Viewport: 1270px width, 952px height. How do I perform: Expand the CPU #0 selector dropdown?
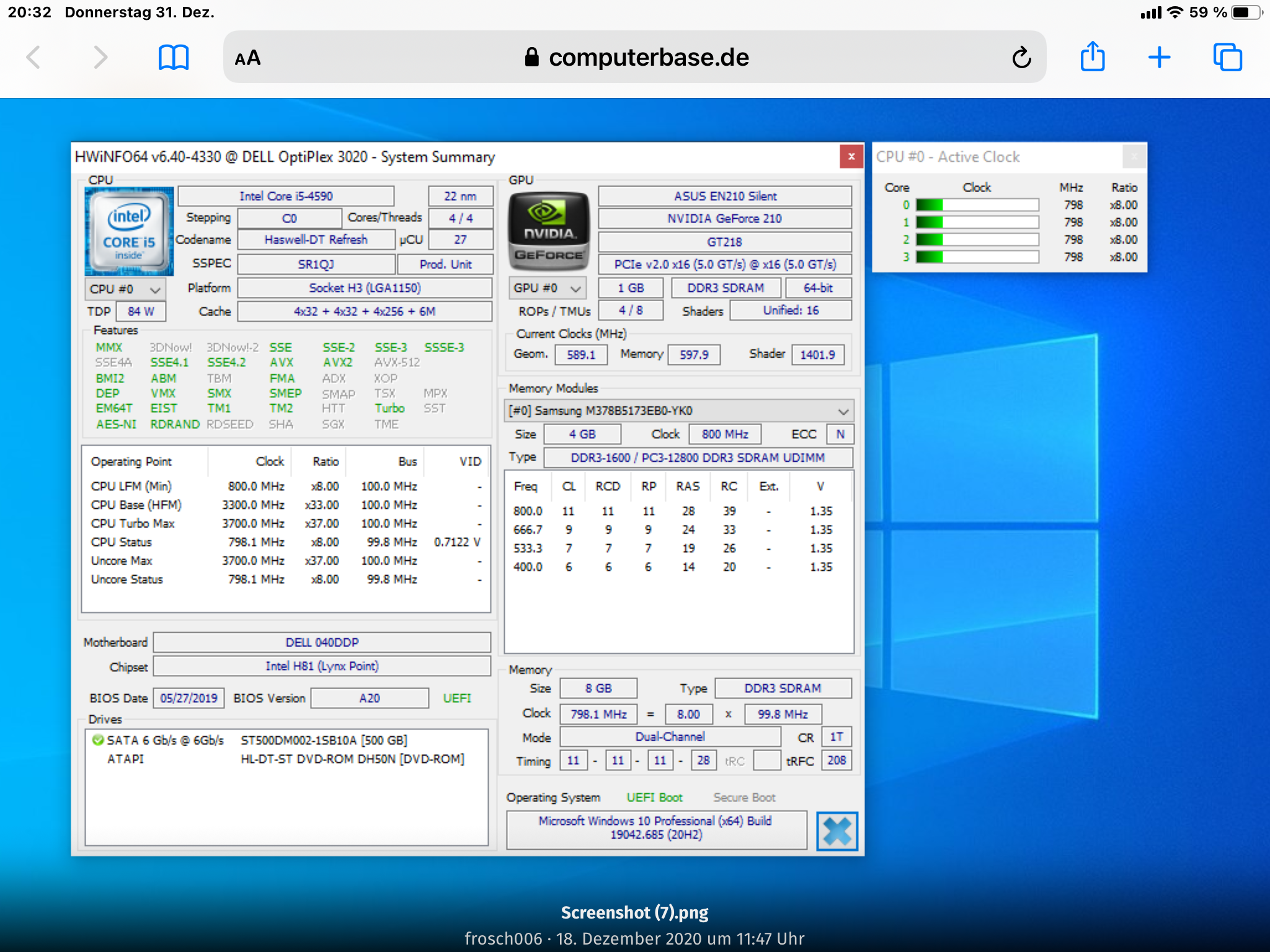(125, 289)
